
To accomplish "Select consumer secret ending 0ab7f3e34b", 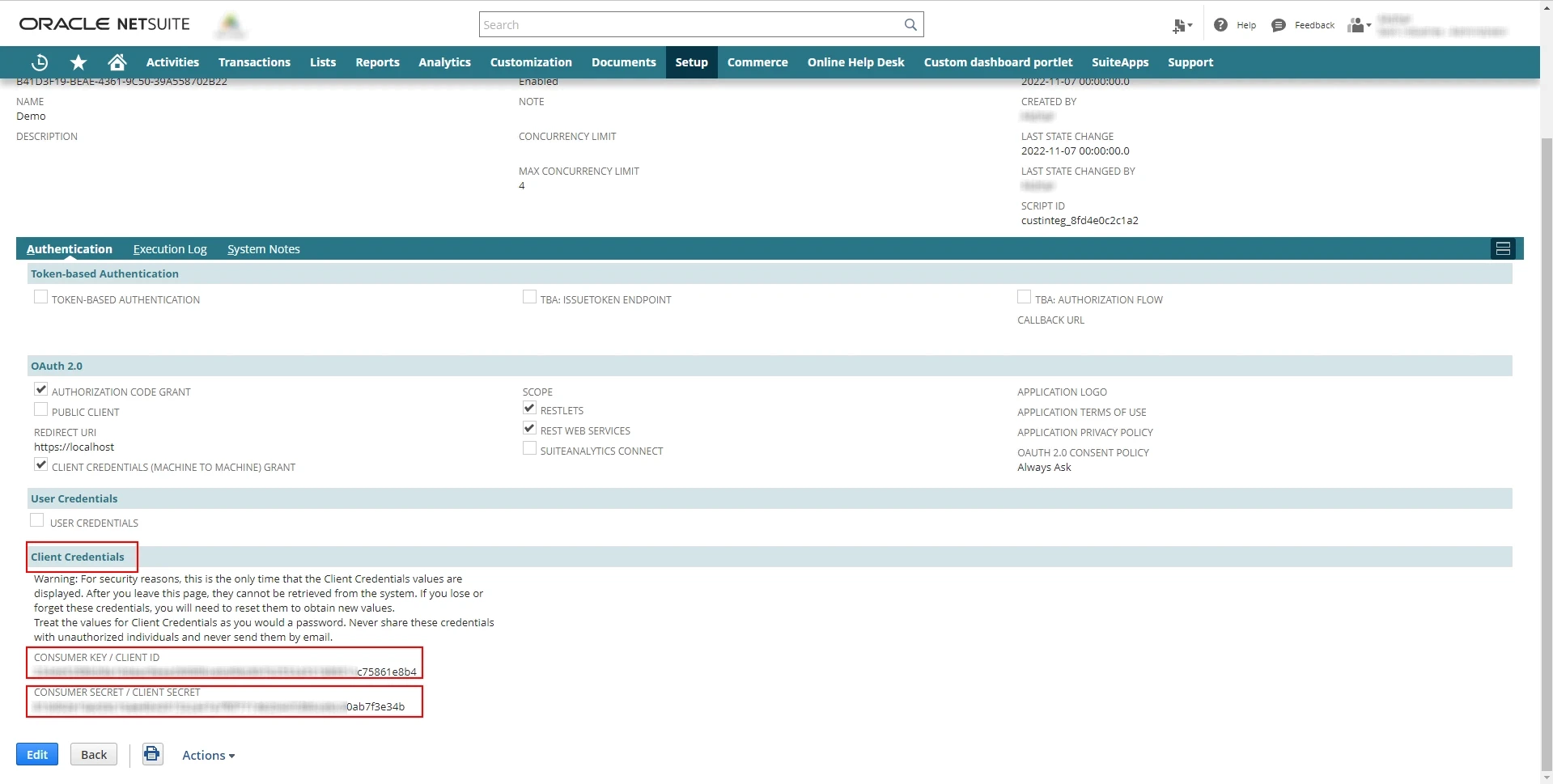I will tap(219, 706).
